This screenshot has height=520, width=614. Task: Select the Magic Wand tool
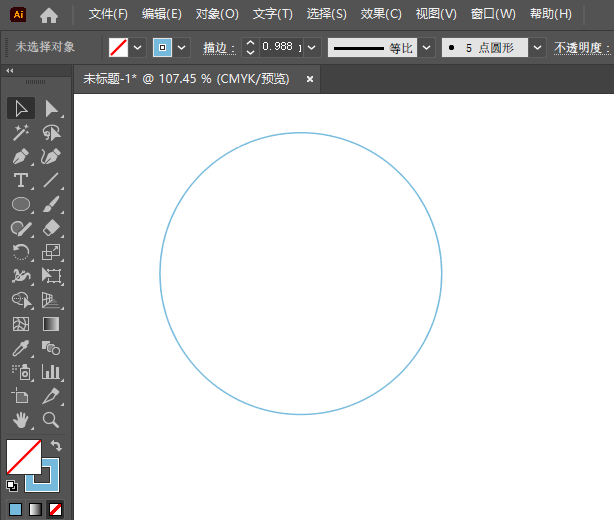(21, 133)
